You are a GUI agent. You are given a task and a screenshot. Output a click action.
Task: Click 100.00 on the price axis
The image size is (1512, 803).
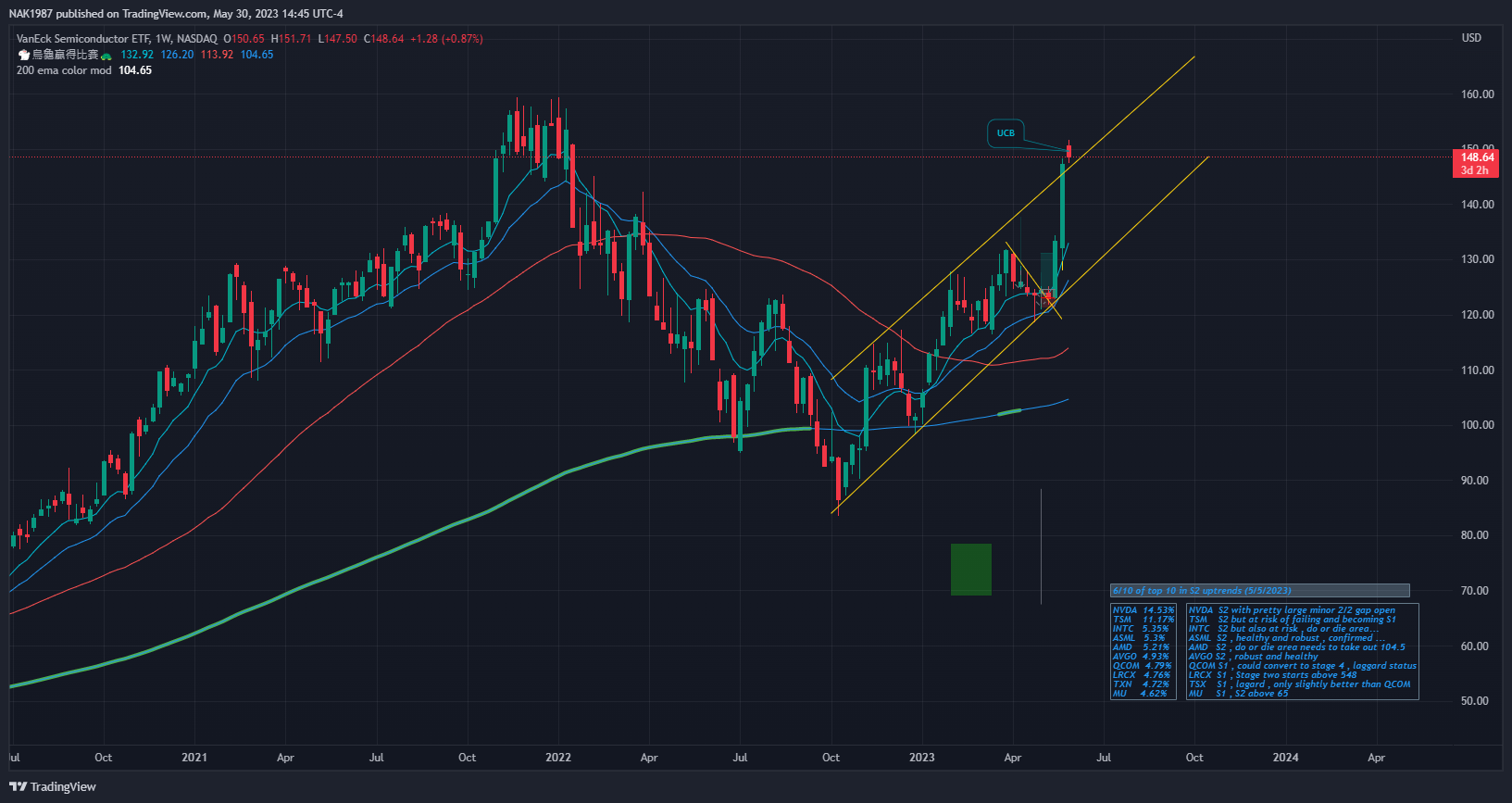1477,425
